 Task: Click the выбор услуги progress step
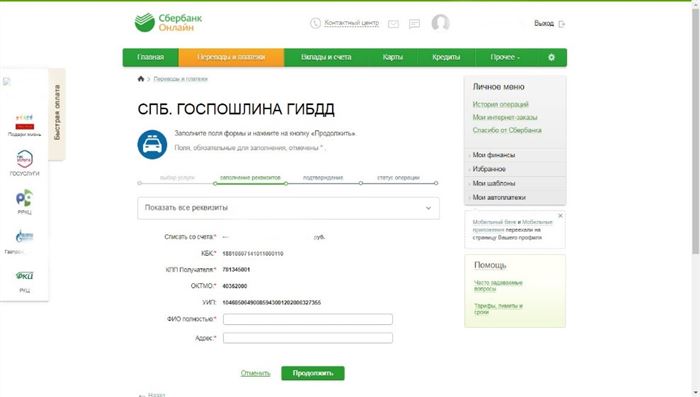pyautogui.click(x=177, y=178)
